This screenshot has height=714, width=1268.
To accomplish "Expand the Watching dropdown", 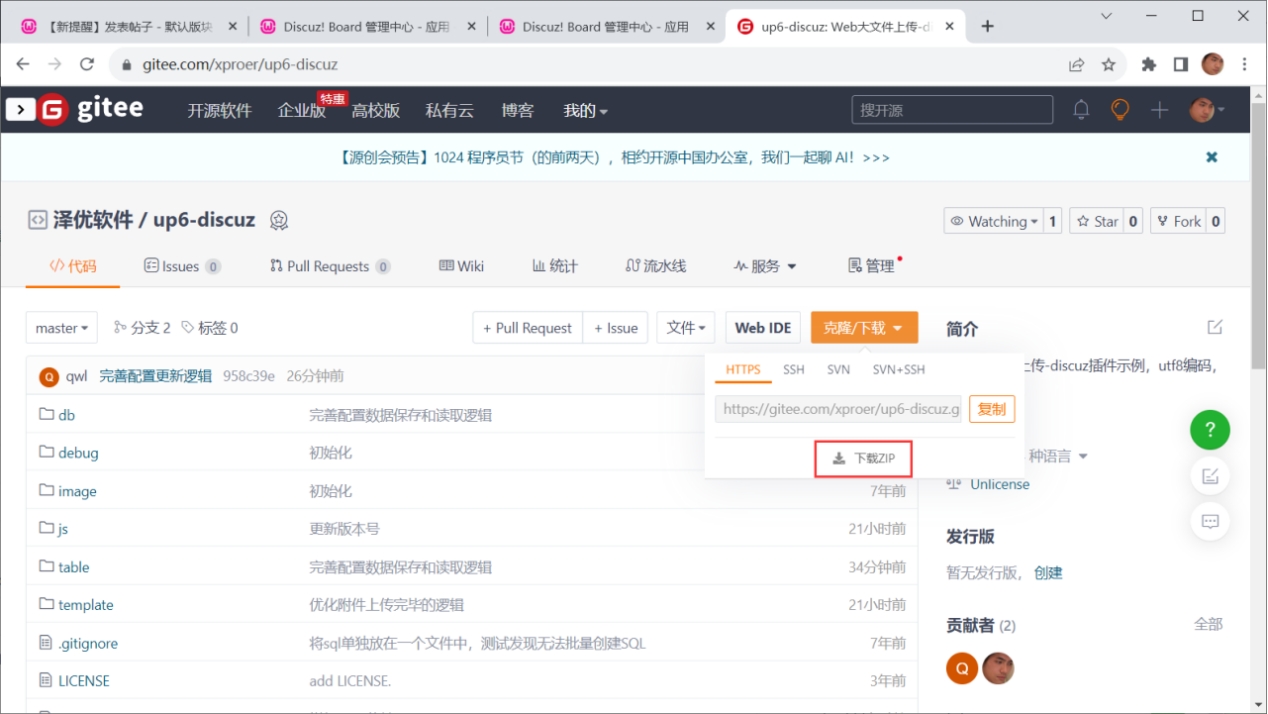I will pos(994,221).
